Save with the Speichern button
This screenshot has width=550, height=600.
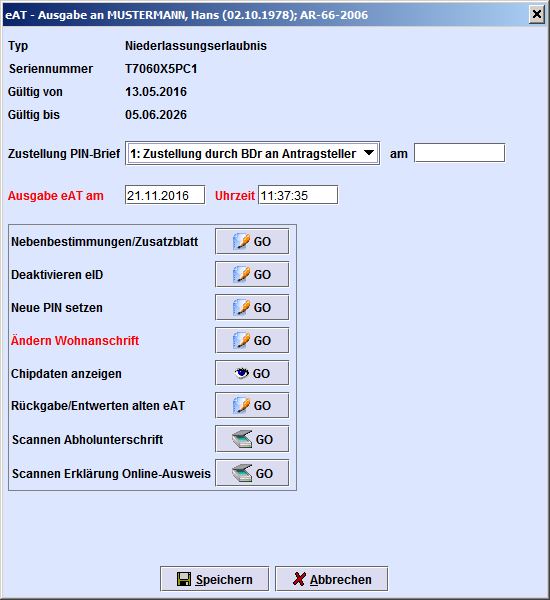[214, 579]
